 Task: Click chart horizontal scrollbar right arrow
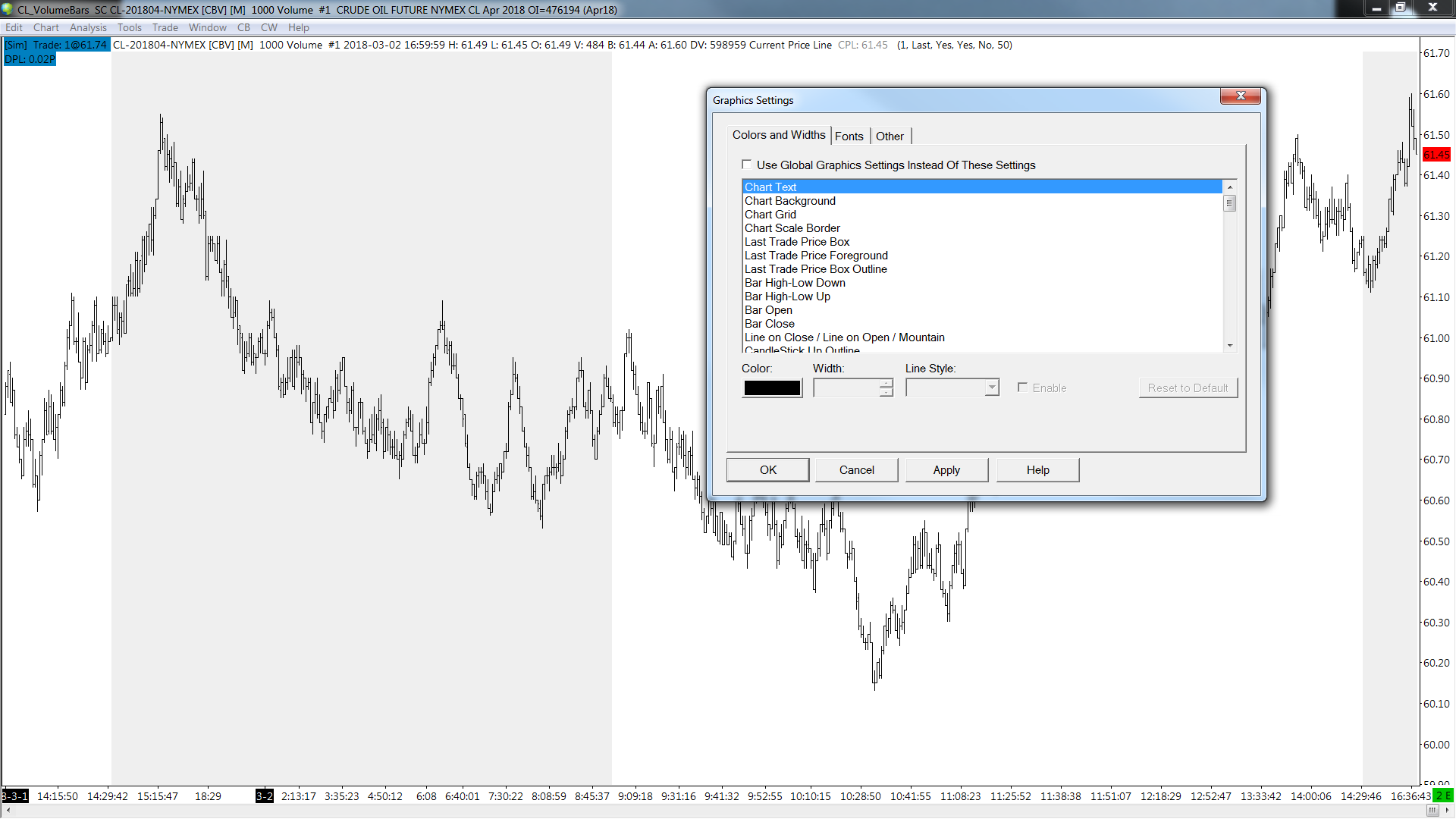1447,811
